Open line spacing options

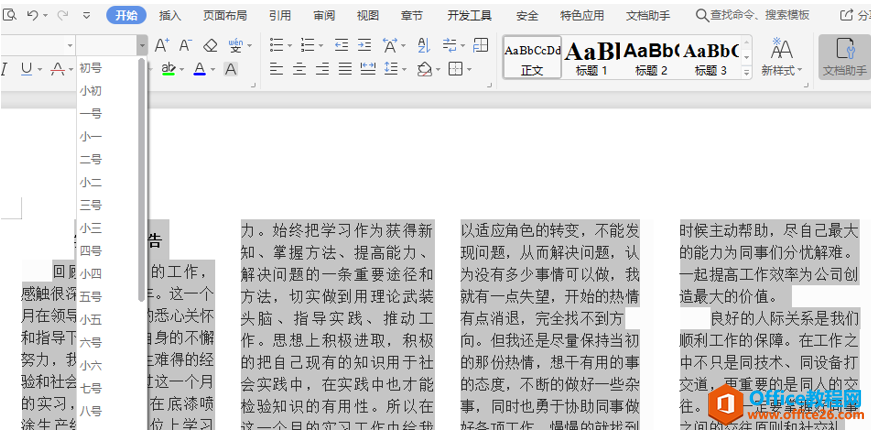pyautogui.click(x=392, y=69)
